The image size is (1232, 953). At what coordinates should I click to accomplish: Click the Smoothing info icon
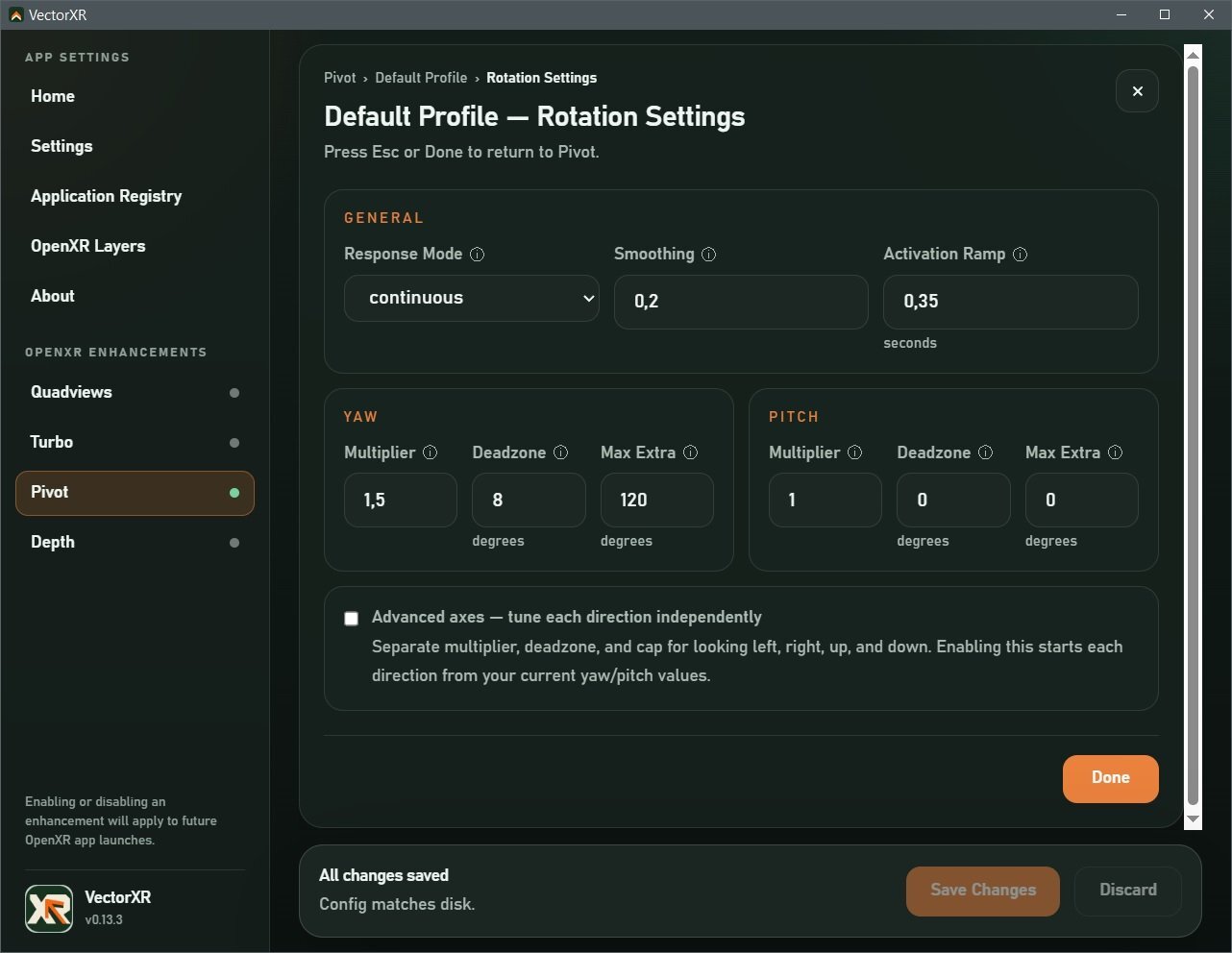pos(708,255)
